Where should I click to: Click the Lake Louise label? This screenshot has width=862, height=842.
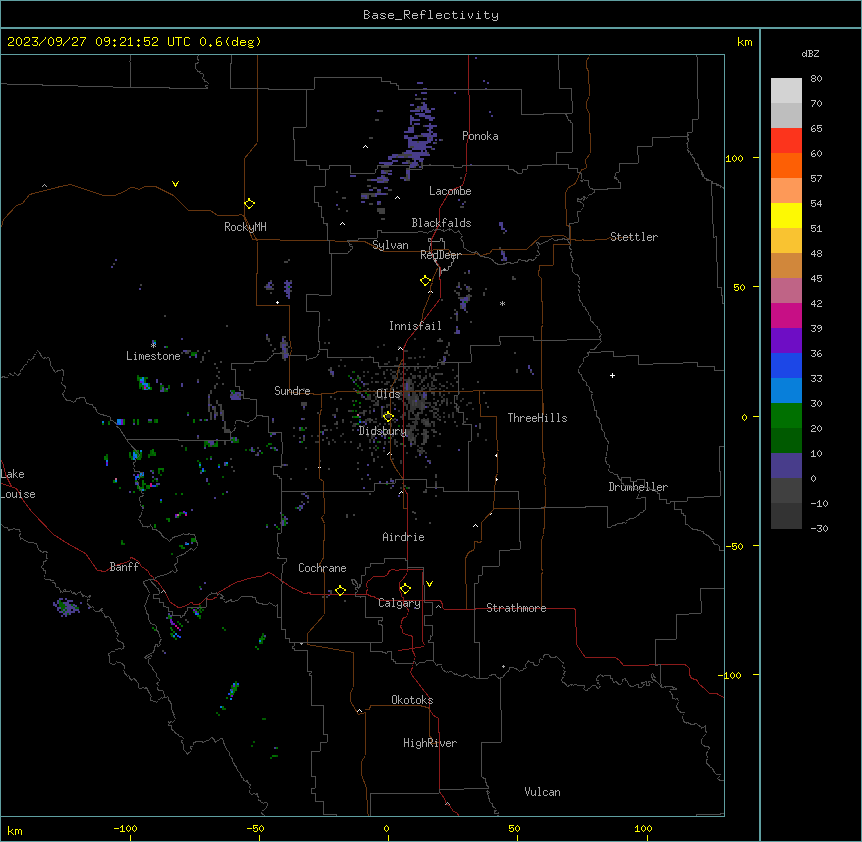(18, 484)
